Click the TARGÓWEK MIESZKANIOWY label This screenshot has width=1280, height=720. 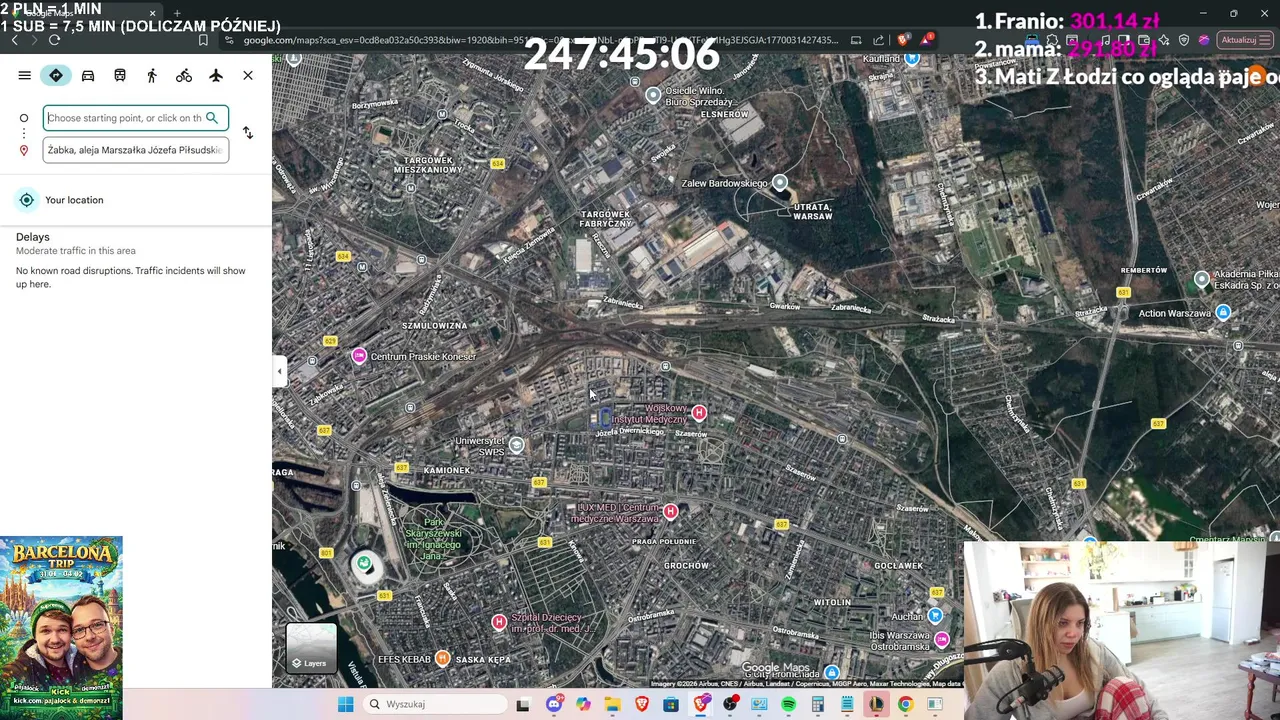[428, 165]
